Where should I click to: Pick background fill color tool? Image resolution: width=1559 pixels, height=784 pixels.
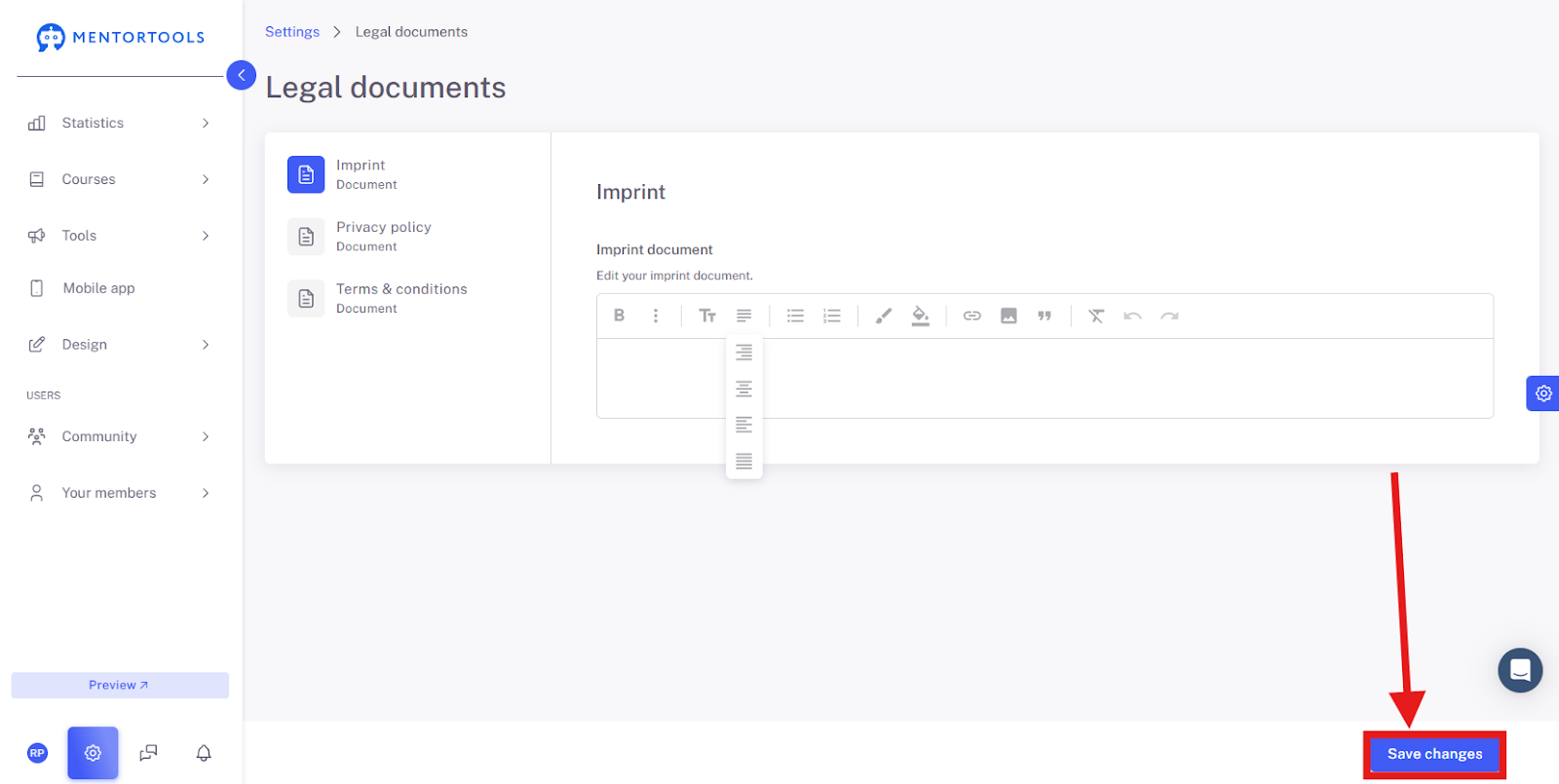921,316
